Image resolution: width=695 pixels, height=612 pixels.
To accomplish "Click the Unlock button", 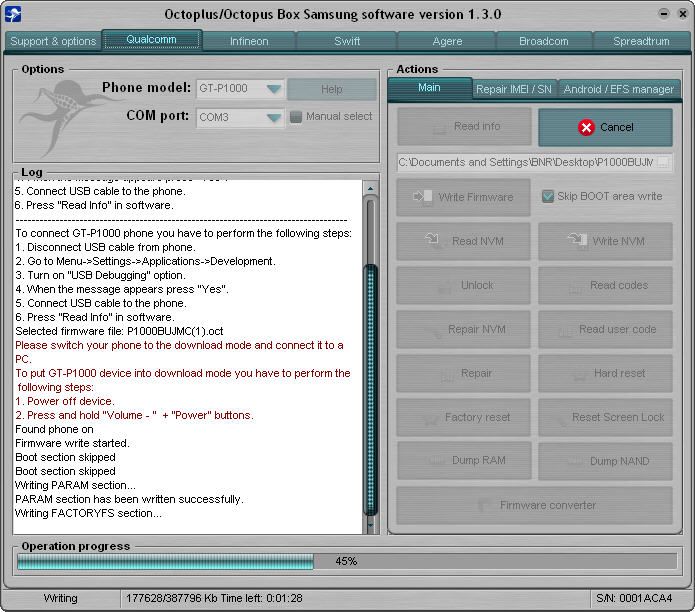I will coord(463,285).
